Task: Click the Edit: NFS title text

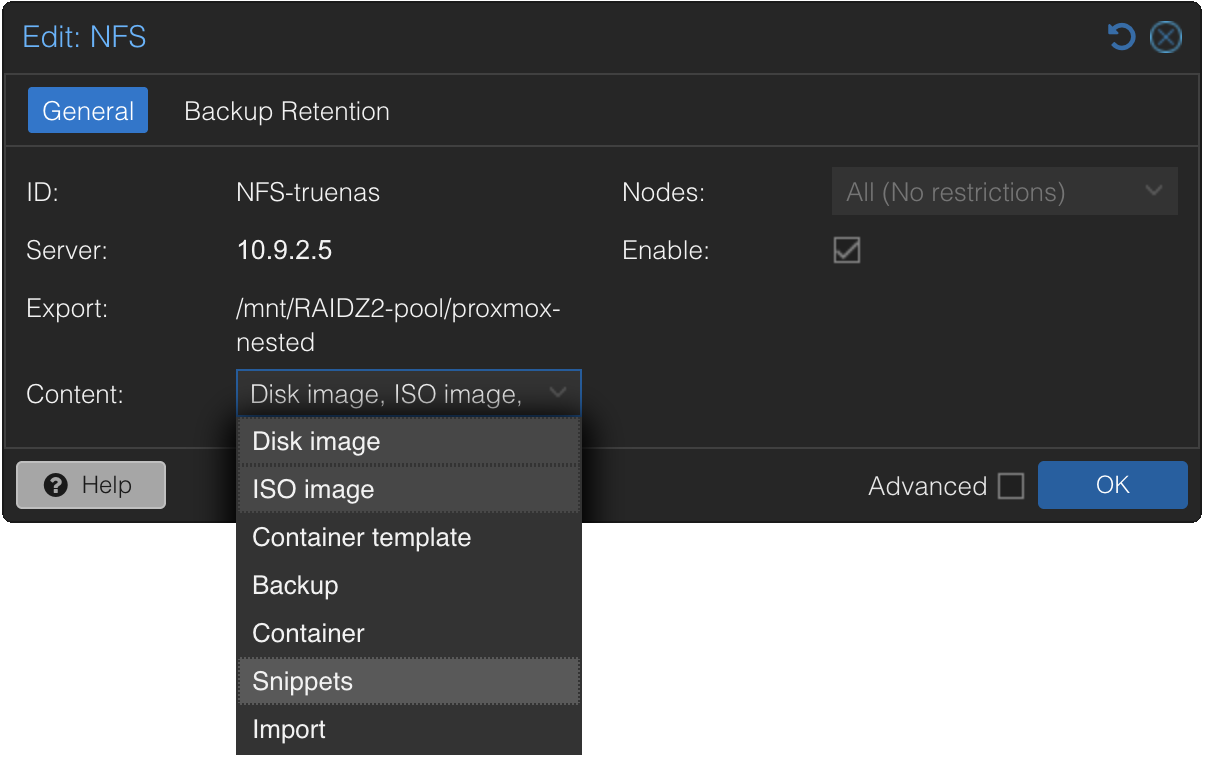Action: point(84,38)
